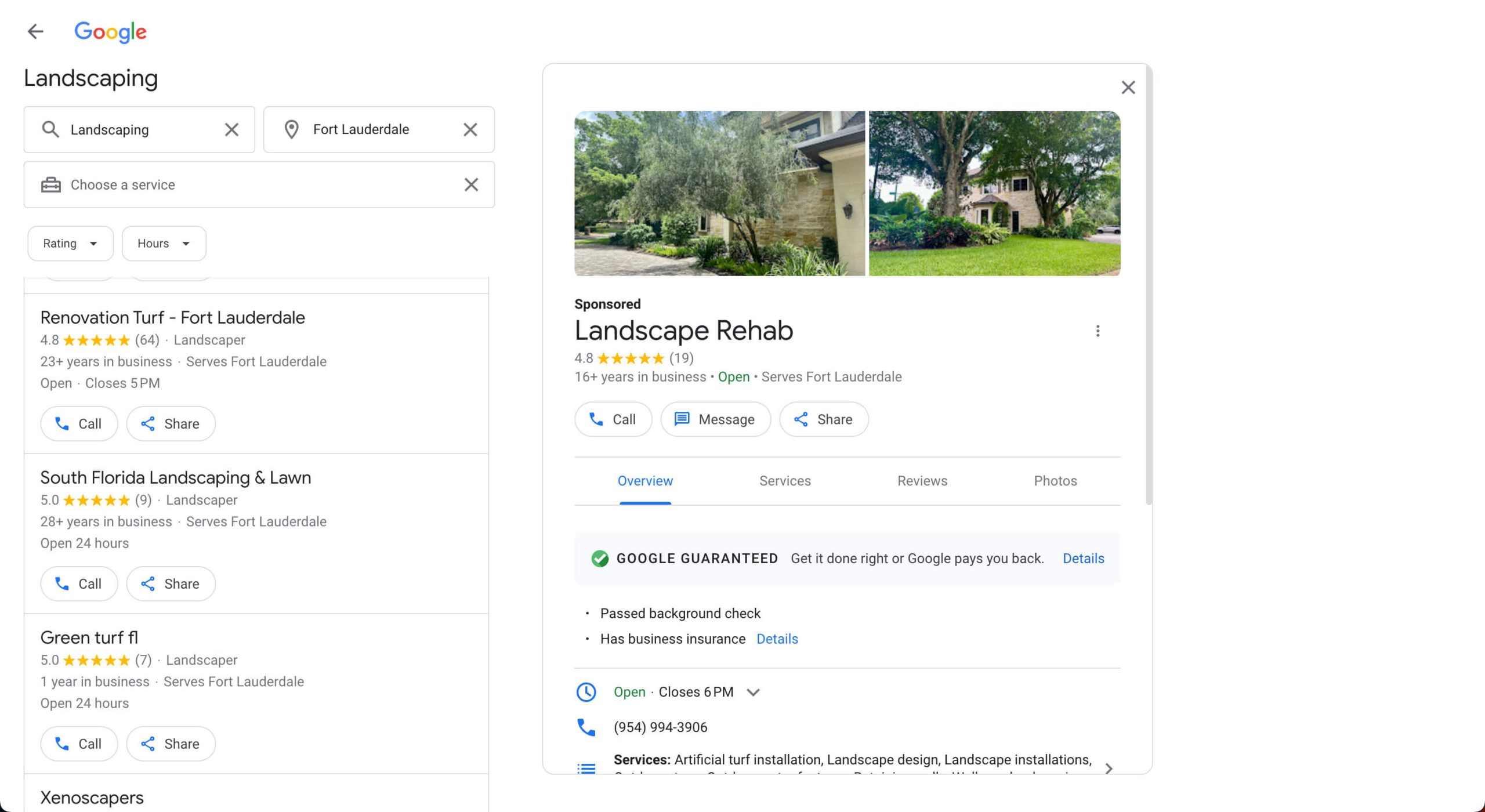Image resolution: width=1485 pixels, height=812 pixels.
Task: Switch to the Reviews tab
Action: point(922,481)
